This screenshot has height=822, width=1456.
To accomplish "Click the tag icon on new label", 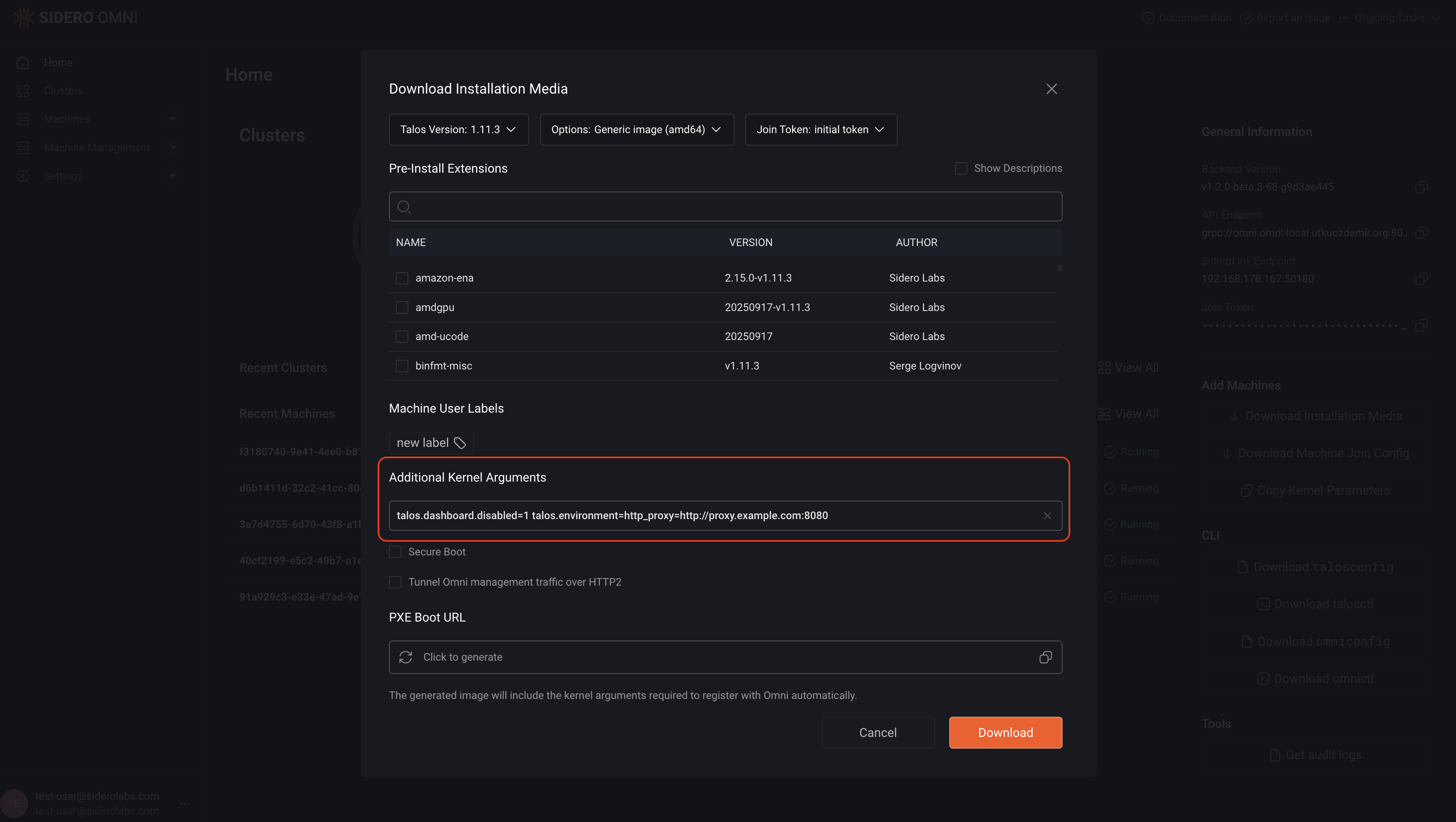I will pyautogui.click(x=460, y=443).
